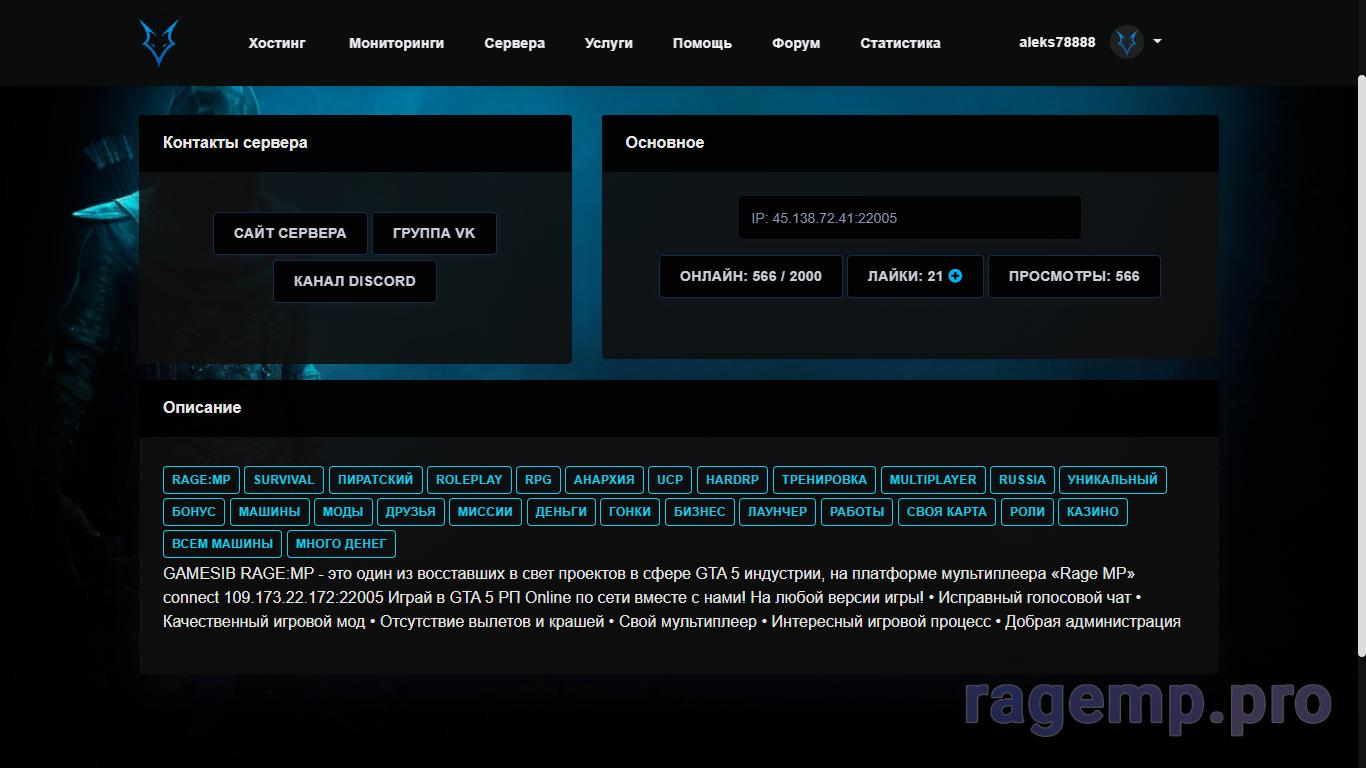Screen dimensions: 1366x768
Task: Select the RUSSIA tag
Action: click(1023, 480)
